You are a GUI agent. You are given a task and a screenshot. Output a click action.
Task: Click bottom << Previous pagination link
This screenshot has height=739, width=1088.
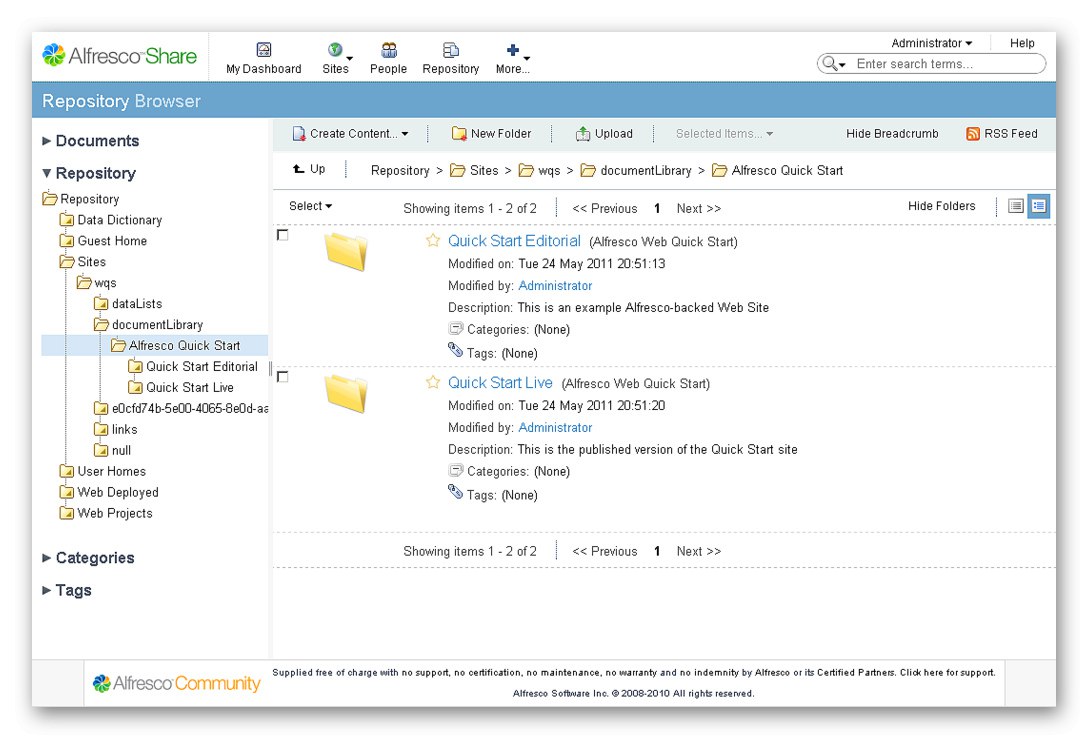click(604, 551)
